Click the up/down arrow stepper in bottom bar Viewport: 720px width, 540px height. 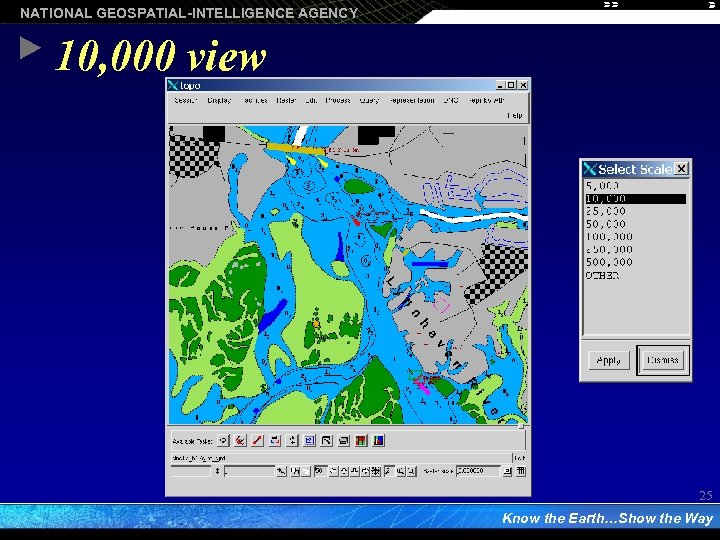pyautogui.click(x=217, y=471)
